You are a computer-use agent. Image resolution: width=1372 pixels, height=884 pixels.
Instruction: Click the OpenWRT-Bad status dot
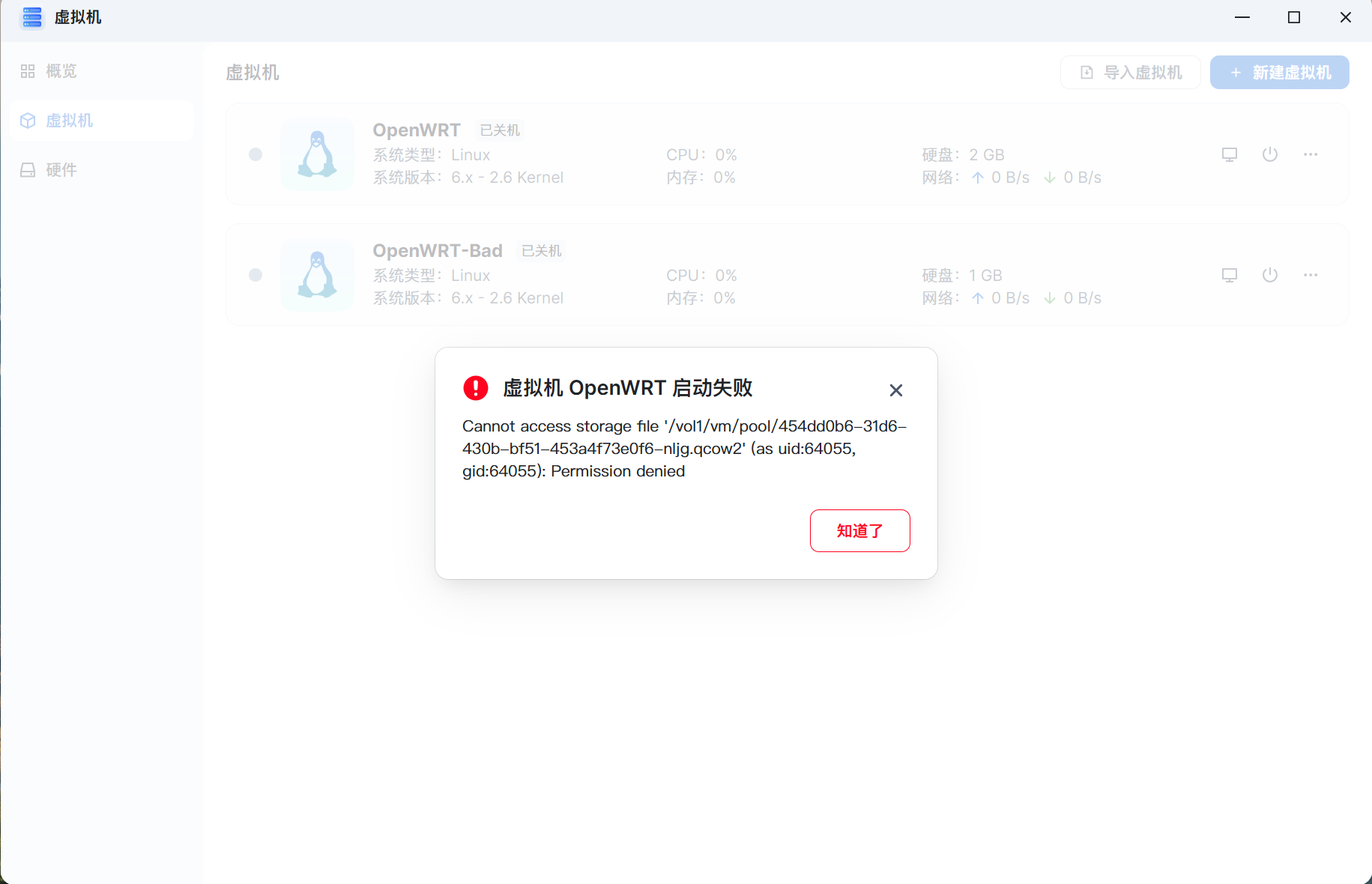click(x=256, y=275)
